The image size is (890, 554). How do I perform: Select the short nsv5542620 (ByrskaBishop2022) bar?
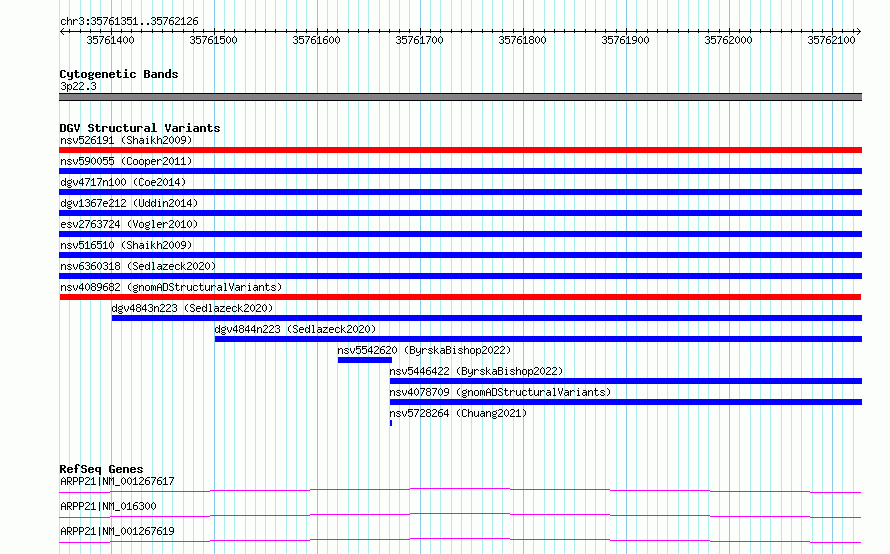click(364, 360)
